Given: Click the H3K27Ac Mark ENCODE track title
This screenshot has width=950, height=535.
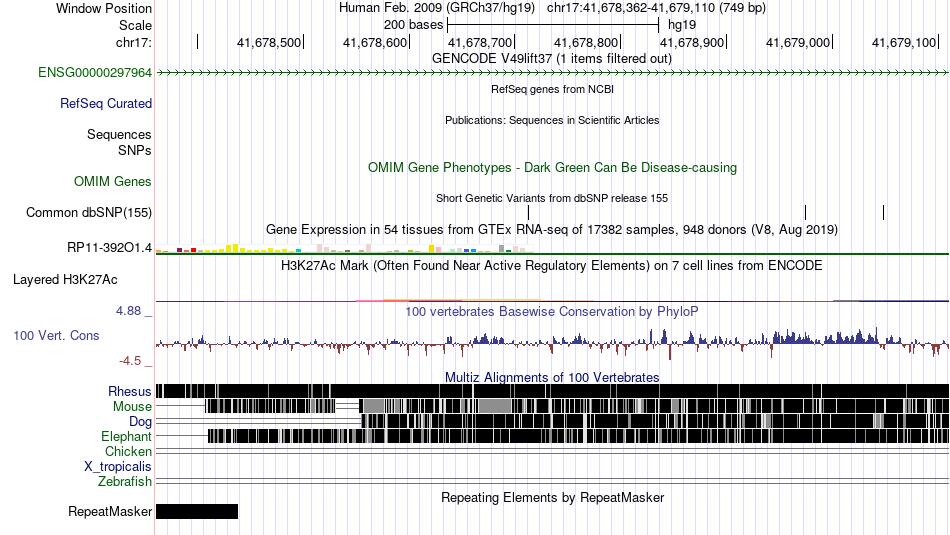Looking at the screenshot, I should pos(552,265).
